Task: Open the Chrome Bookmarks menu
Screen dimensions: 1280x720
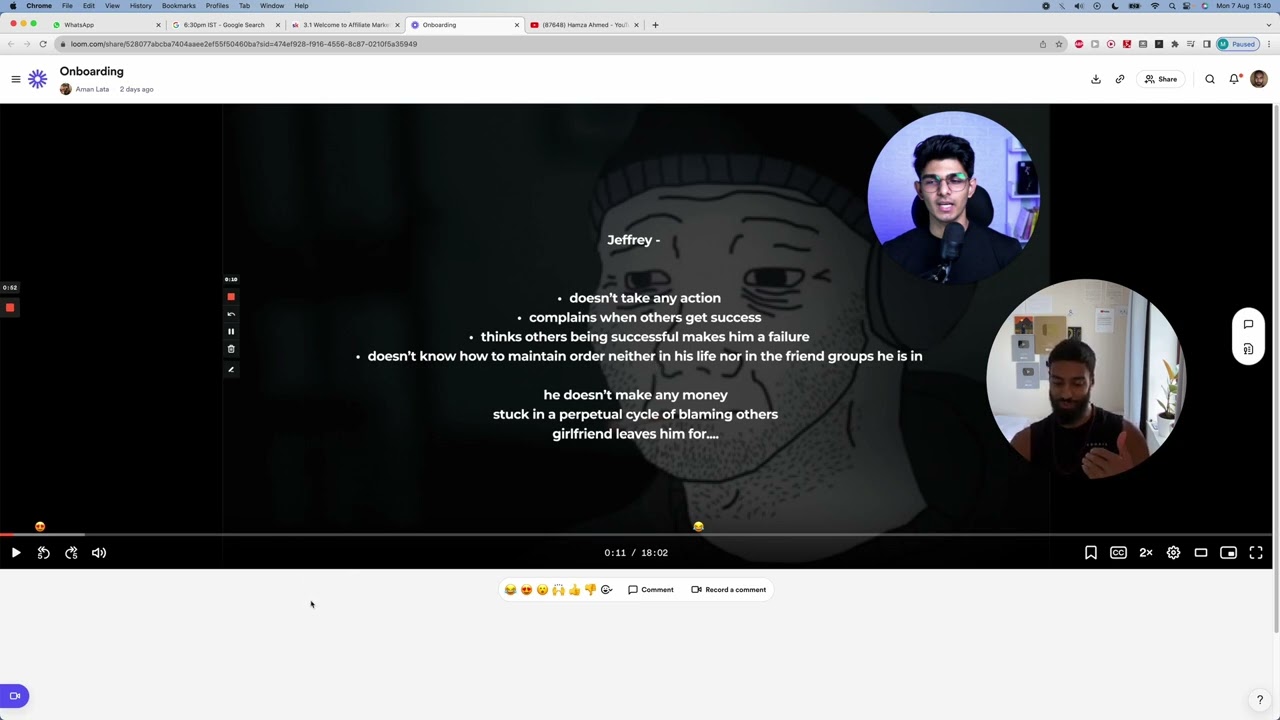Action: (179, 6)
